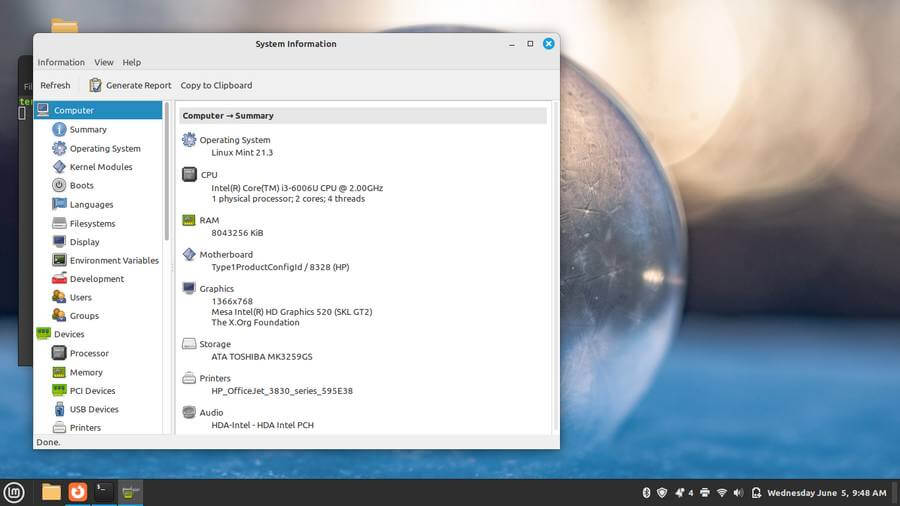Open Kernel Modules tree entry label
The image size is (900, 506).
click(x=101, y=167)
